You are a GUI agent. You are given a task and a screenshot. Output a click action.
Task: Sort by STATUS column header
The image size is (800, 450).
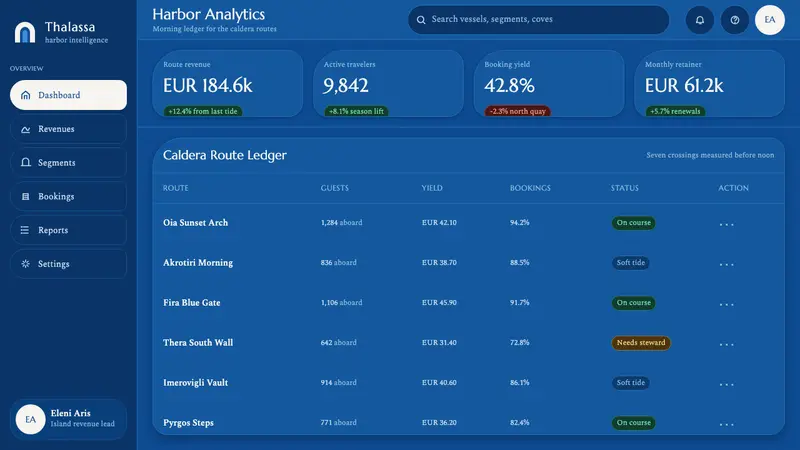(x=624, y=188)
